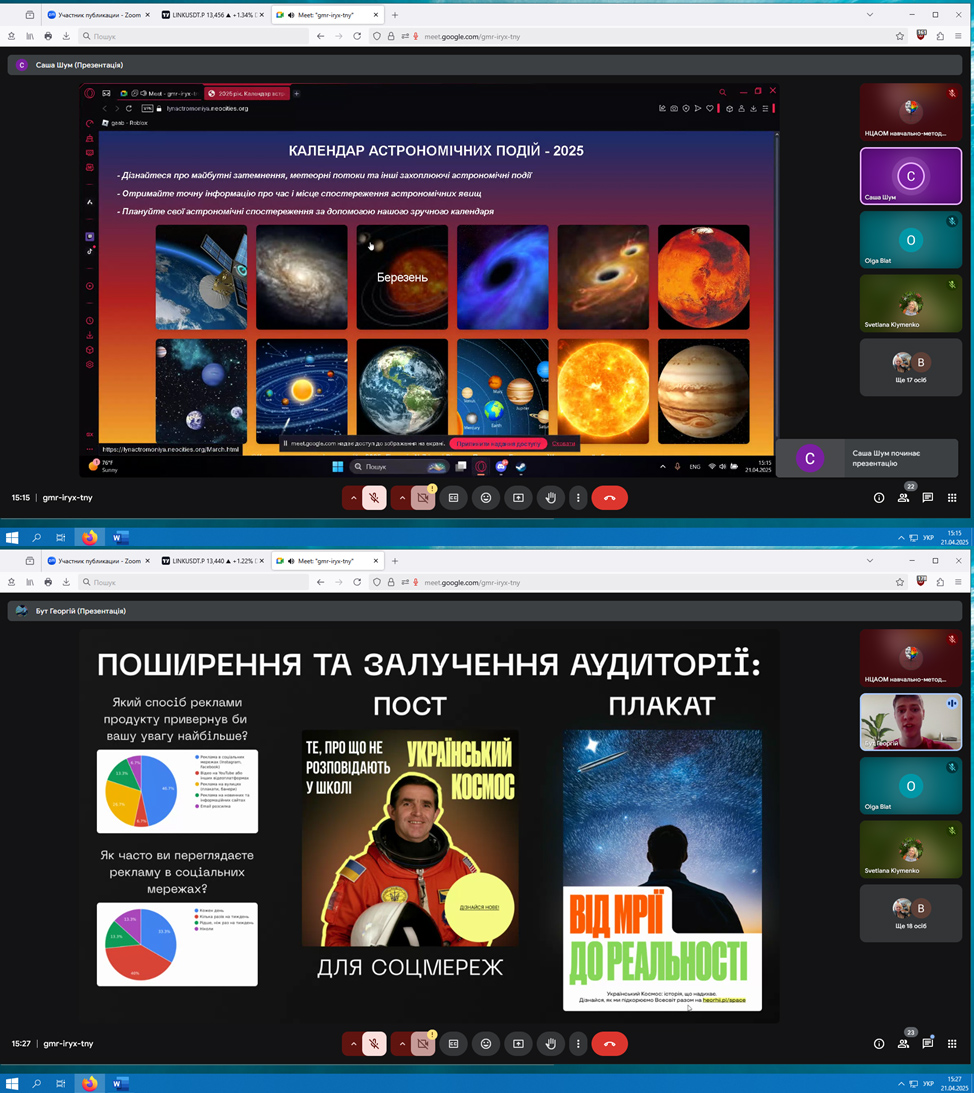Click the Пошук search field in the 15:15 window

click(x=194, y=36)
